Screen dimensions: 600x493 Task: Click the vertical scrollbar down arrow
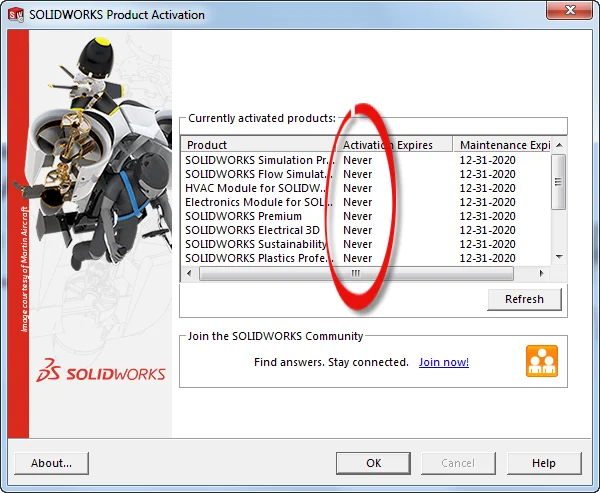[559, 258]
